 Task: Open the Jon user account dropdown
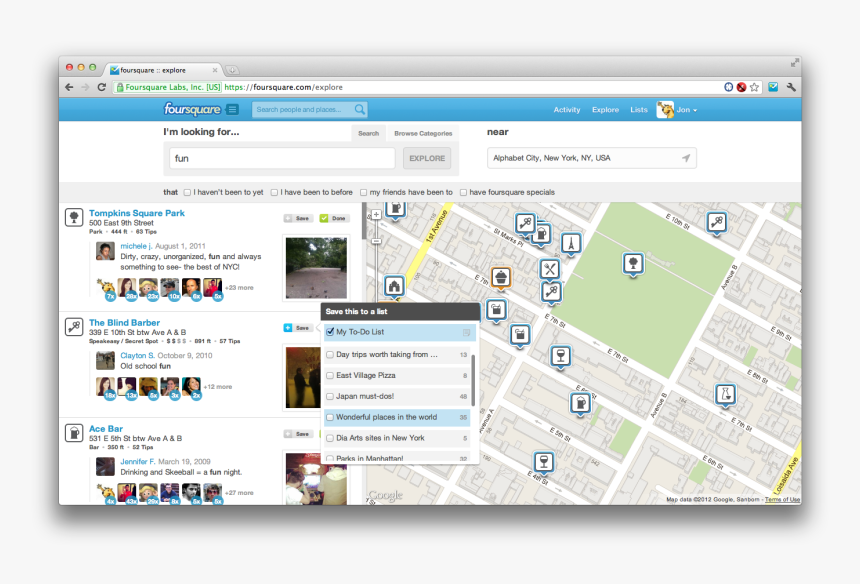(677, 110)
